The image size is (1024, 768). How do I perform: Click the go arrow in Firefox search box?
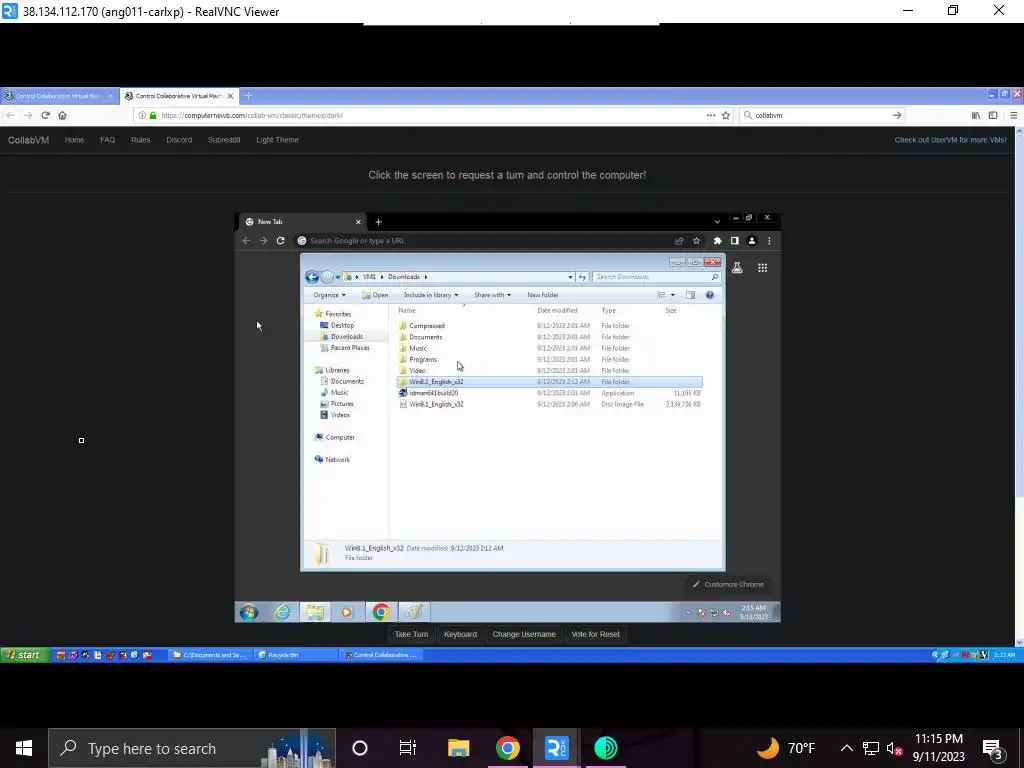tap(897, 116)
